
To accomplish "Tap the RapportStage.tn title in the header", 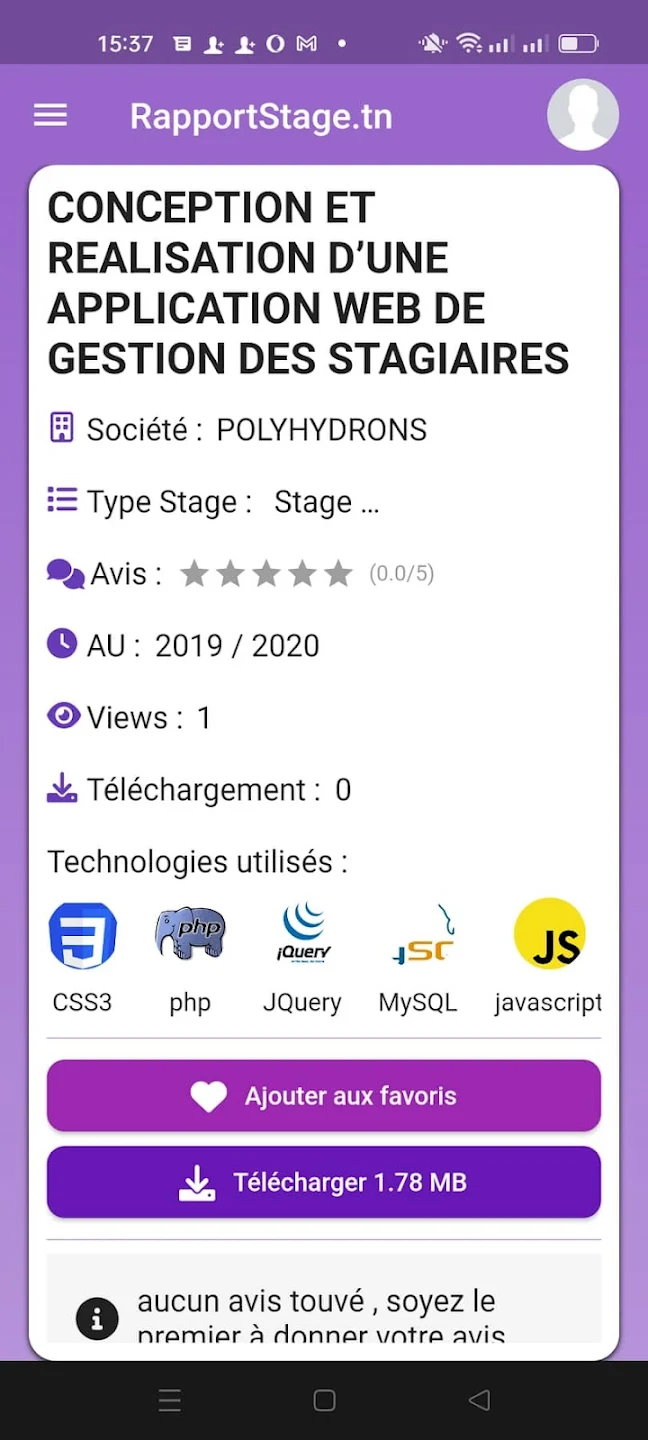I will (x=261, y=116).
